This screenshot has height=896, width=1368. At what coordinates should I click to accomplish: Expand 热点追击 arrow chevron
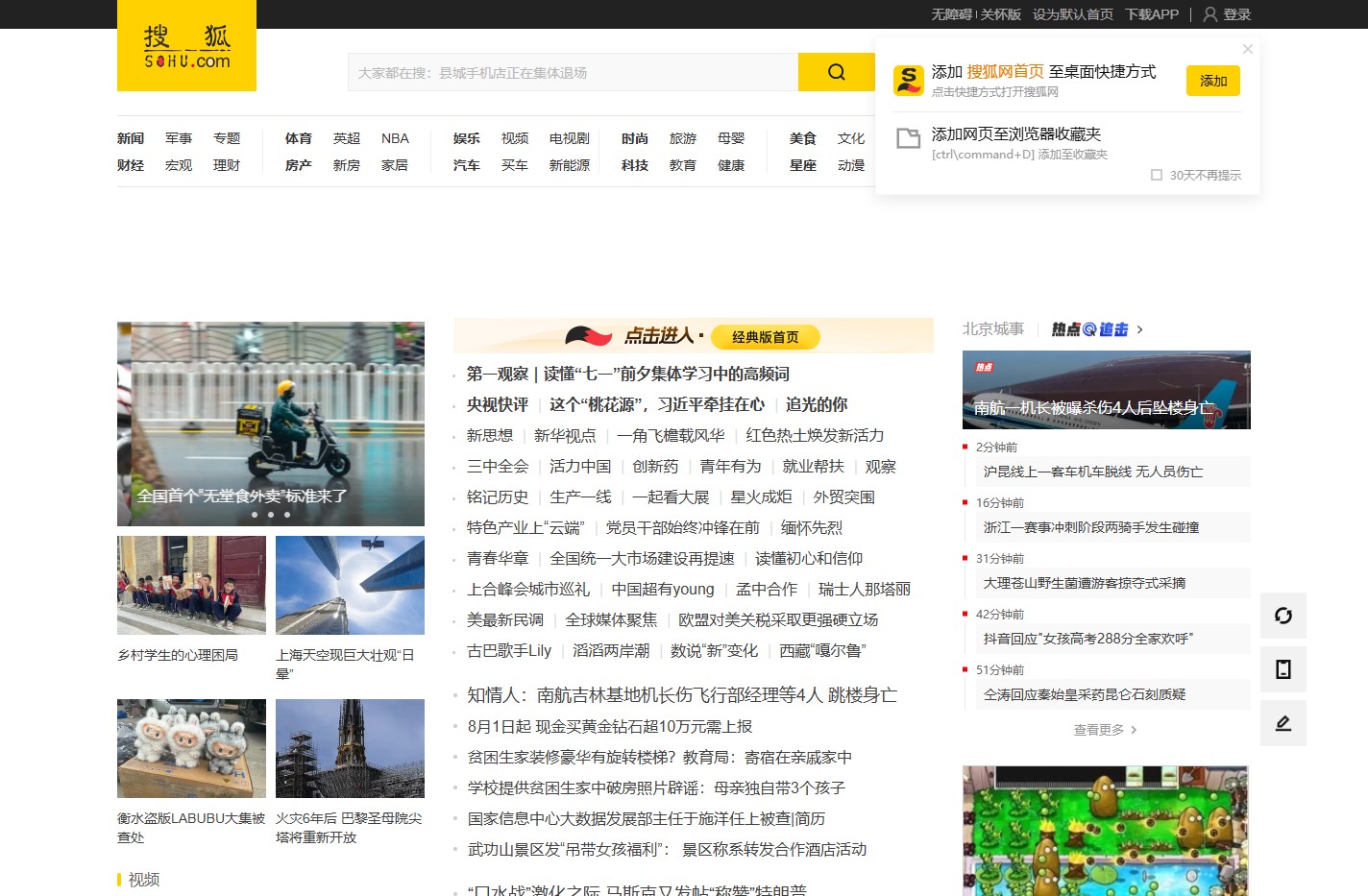coord(1140,329)
